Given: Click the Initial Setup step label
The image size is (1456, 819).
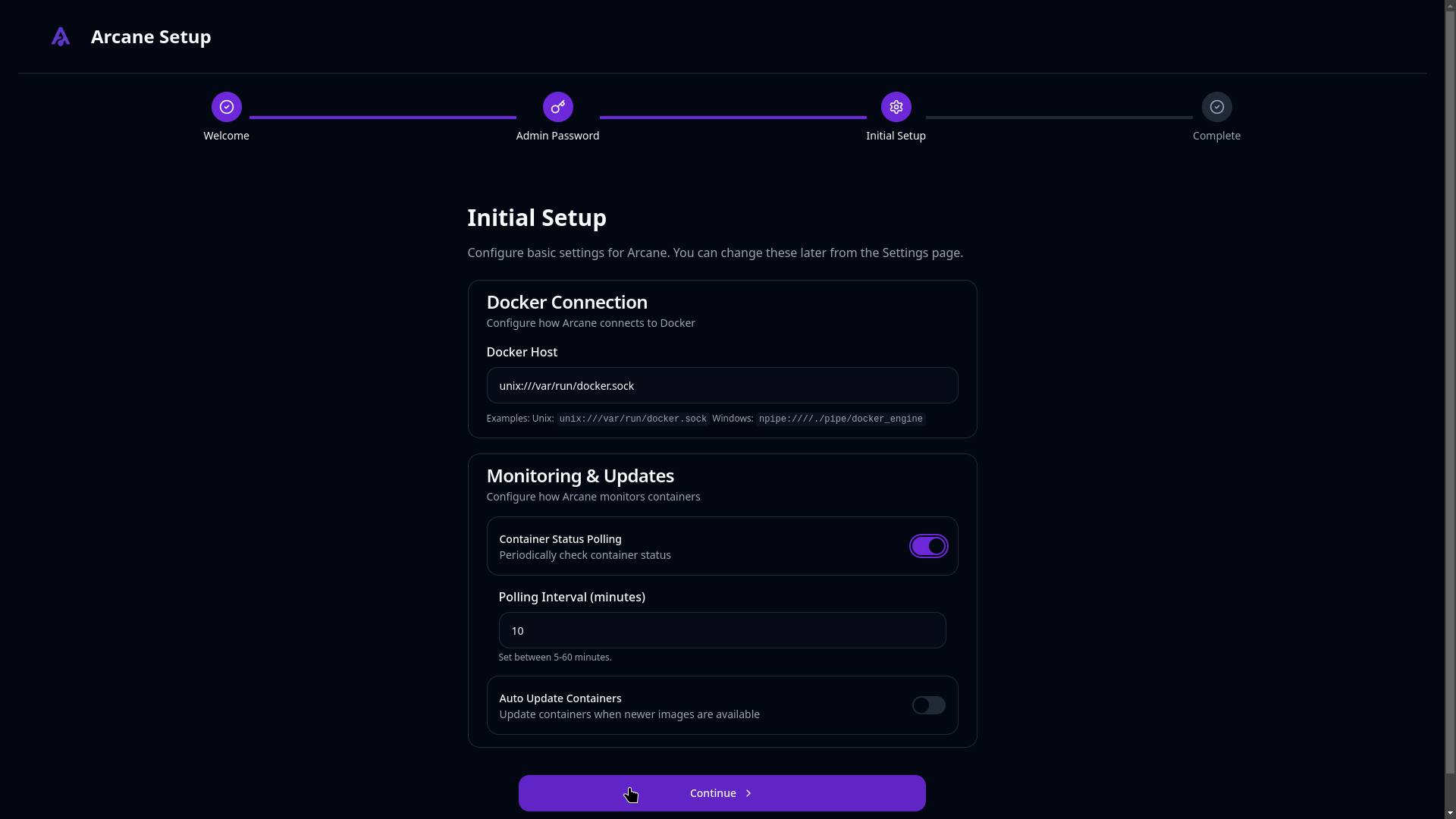Looking at the screenshot, I should click(896, 136).
